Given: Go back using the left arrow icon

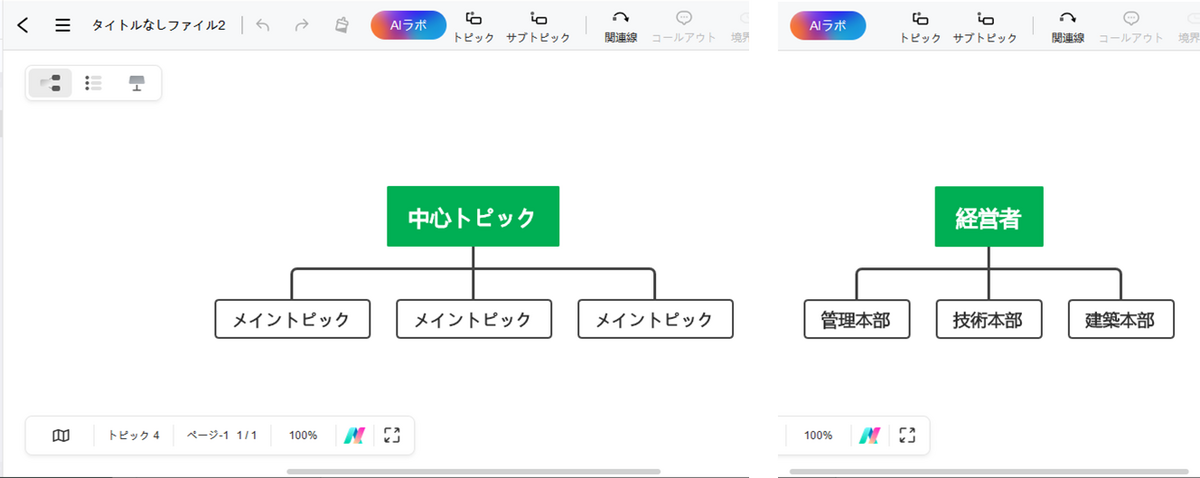Looking at the screenshot, I should tap(23, 25).
